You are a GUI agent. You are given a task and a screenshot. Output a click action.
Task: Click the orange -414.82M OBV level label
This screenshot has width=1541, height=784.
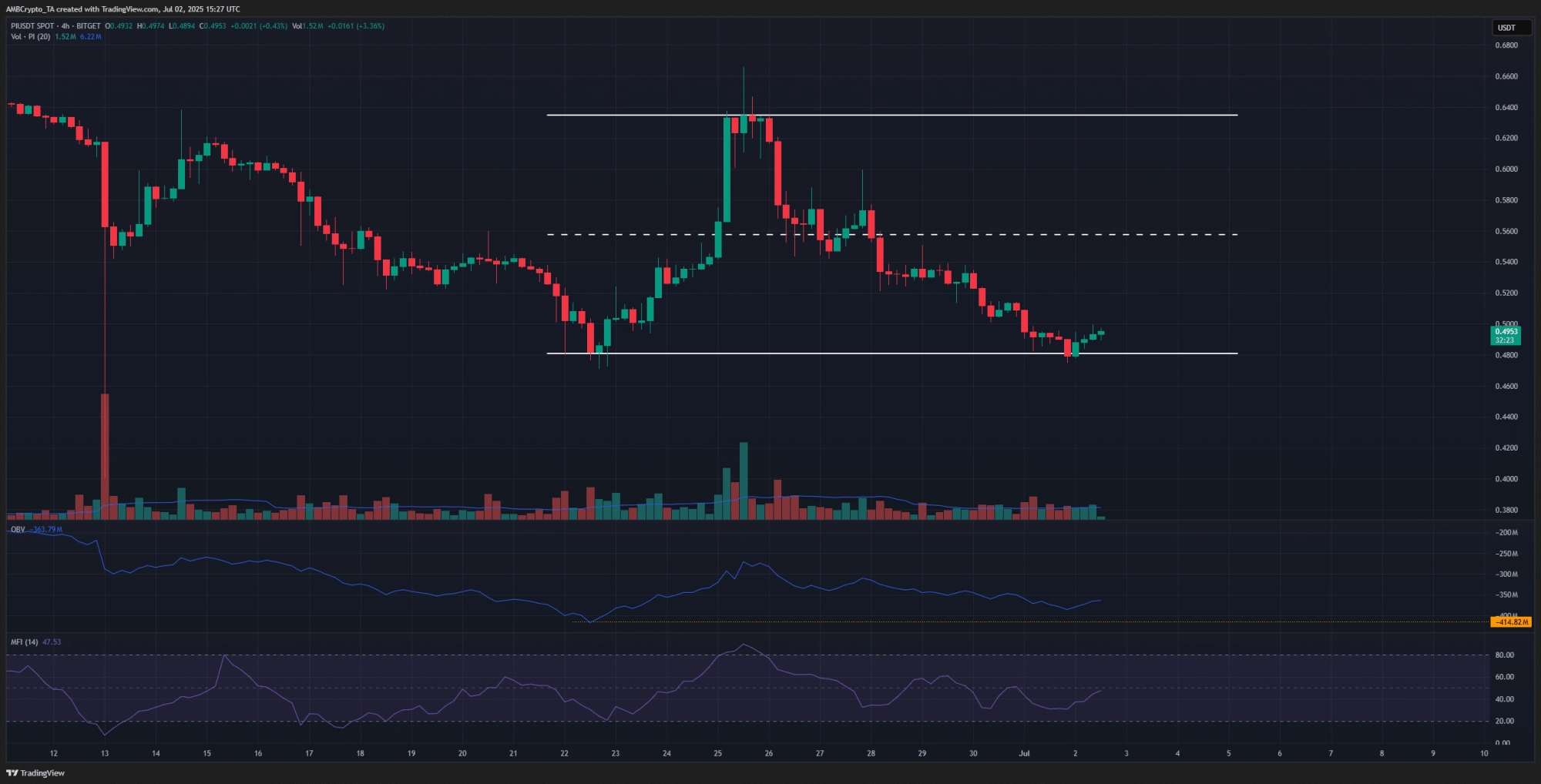pos(1511,622)
